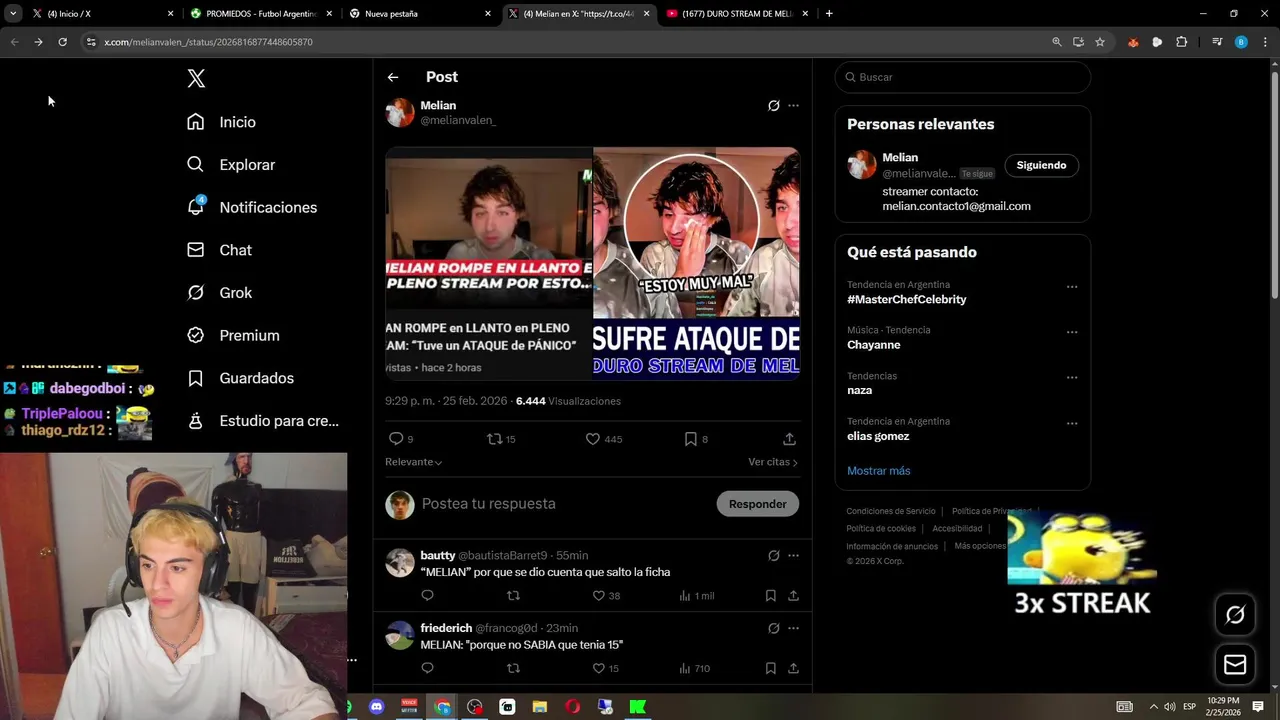
Task: Open a new browser tab with plus
Action: pos(829,14)
